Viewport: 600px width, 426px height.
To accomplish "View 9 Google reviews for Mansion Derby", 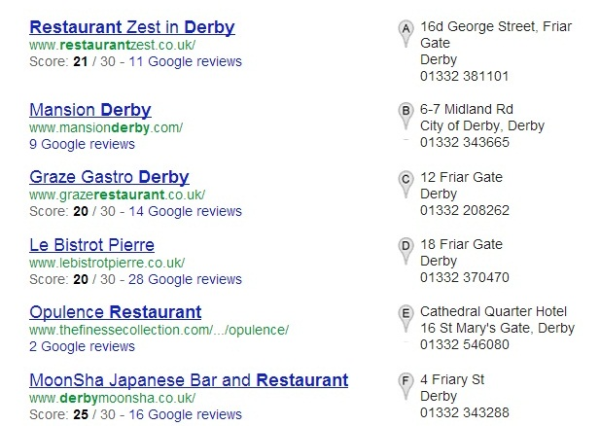I will pyautogui.click(x=82, y=144).
